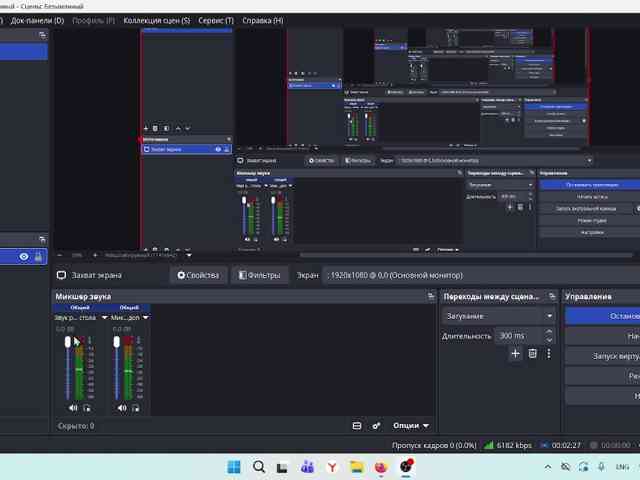Viewport: 640px width, 480px height.
Task: Open the mixer Опции dropdown
Action: [x=411, y=426]
